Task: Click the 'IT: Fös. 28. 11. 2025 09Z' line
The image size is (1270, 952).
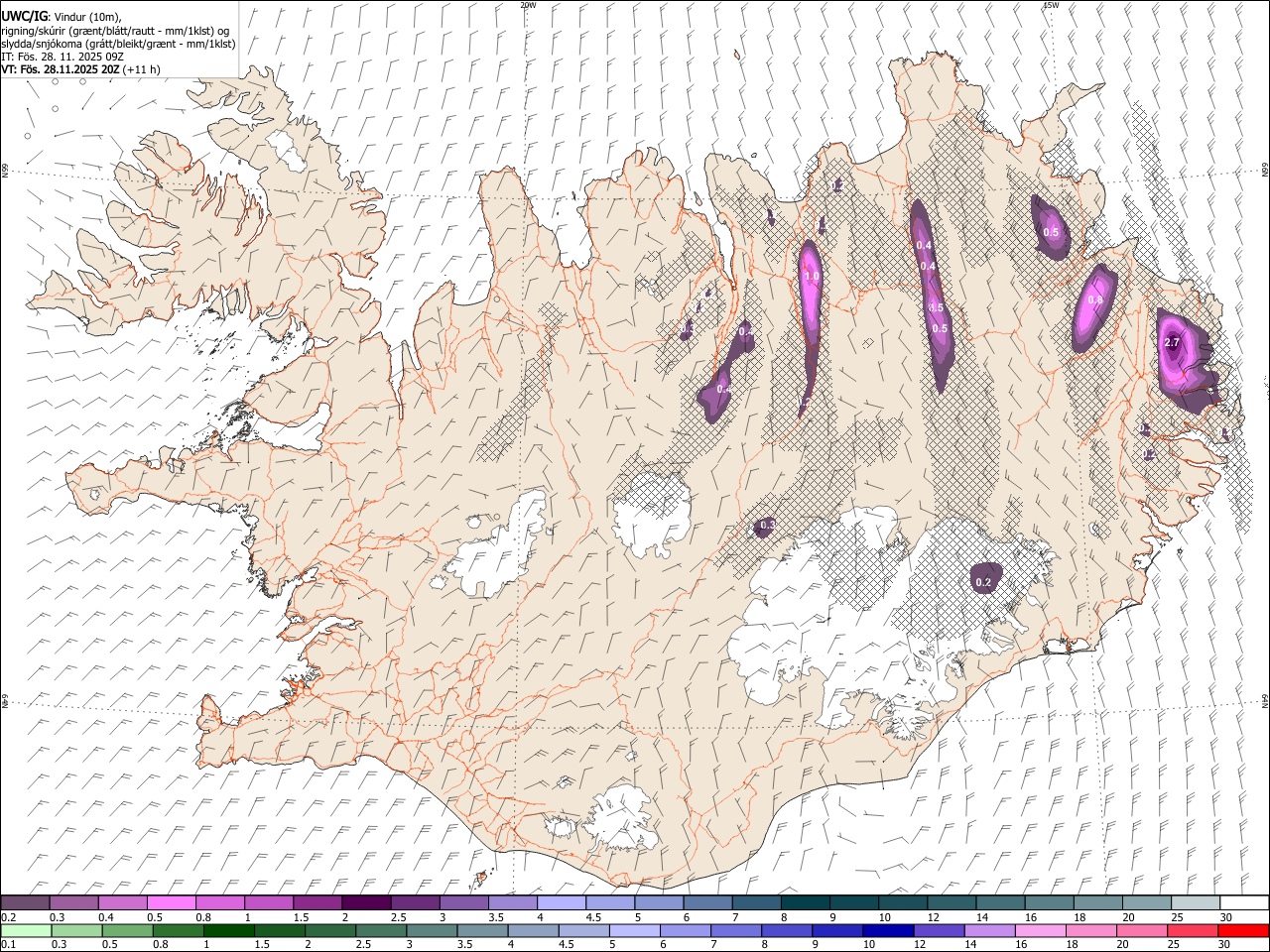Action: pos(63,57)
